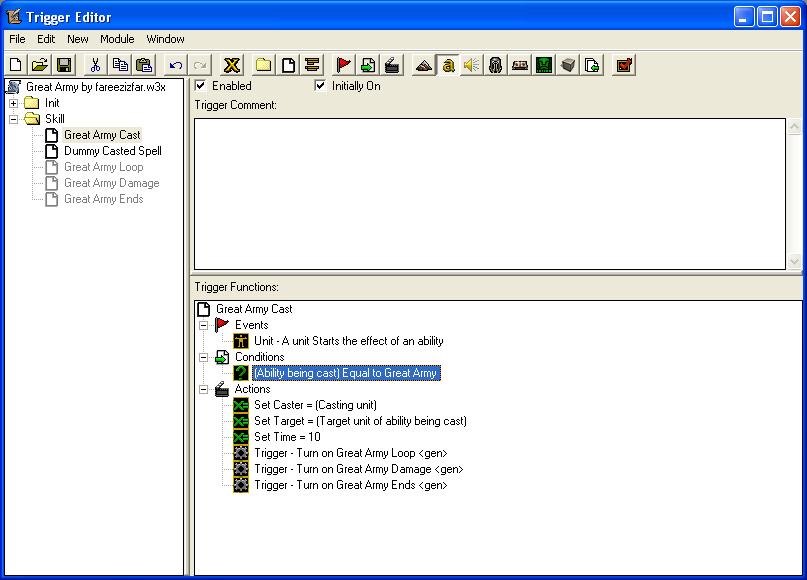
Task: Open the Module menu
Action: (117, 39)
